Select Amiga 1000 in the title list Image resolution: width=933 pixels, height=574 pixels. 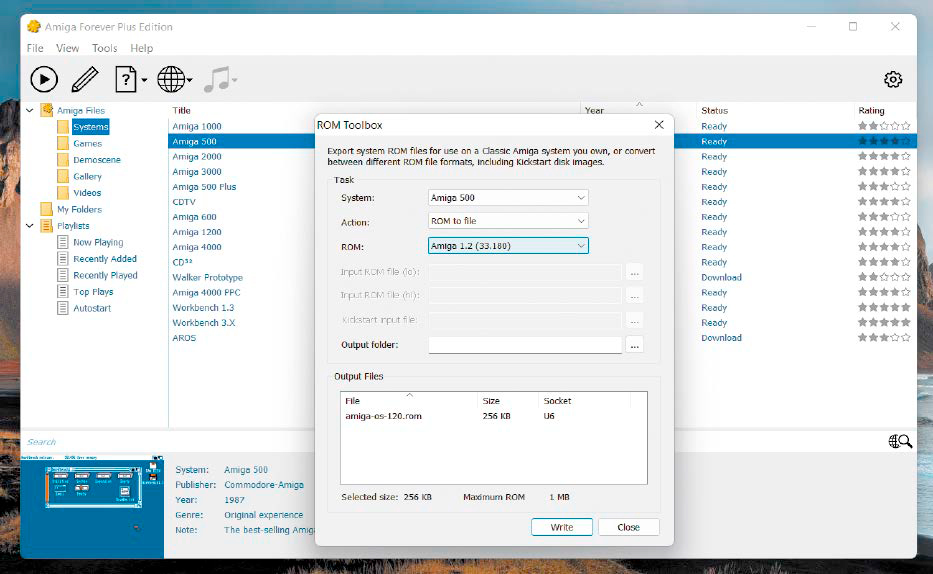[197, 126]
